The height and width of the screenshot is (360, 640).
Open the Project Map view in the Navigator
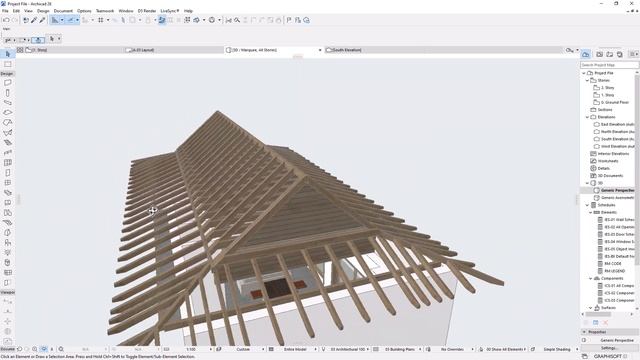click(x=586, y=54)
